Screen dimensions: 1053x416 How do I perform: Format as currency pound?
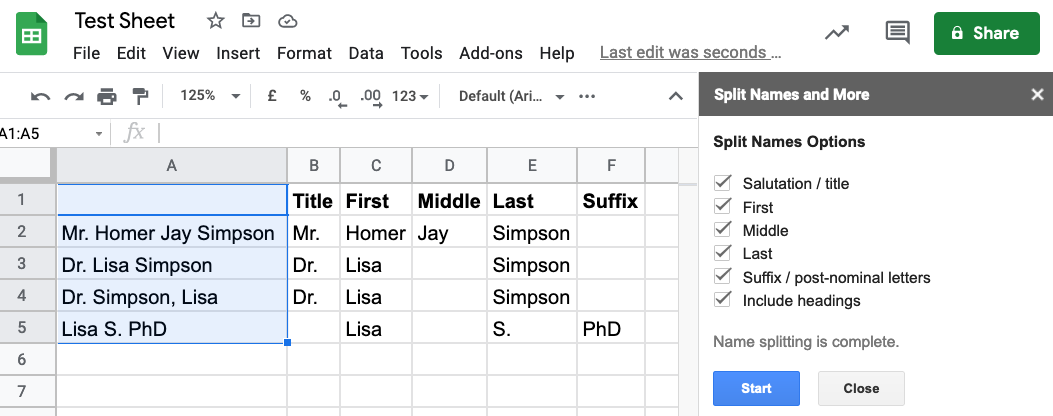coord(272,96)
